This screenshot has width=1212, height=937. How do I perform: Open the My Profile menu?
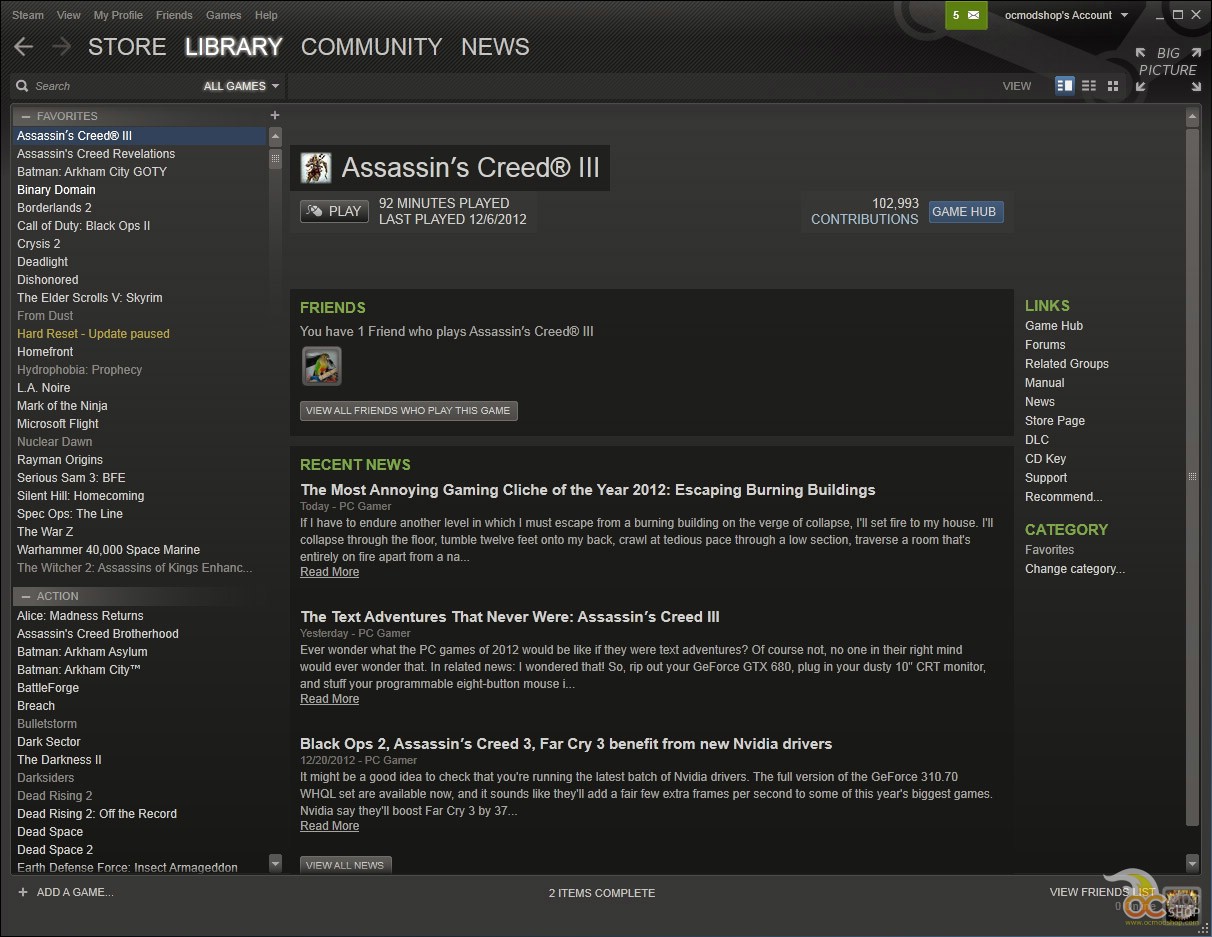118,15
